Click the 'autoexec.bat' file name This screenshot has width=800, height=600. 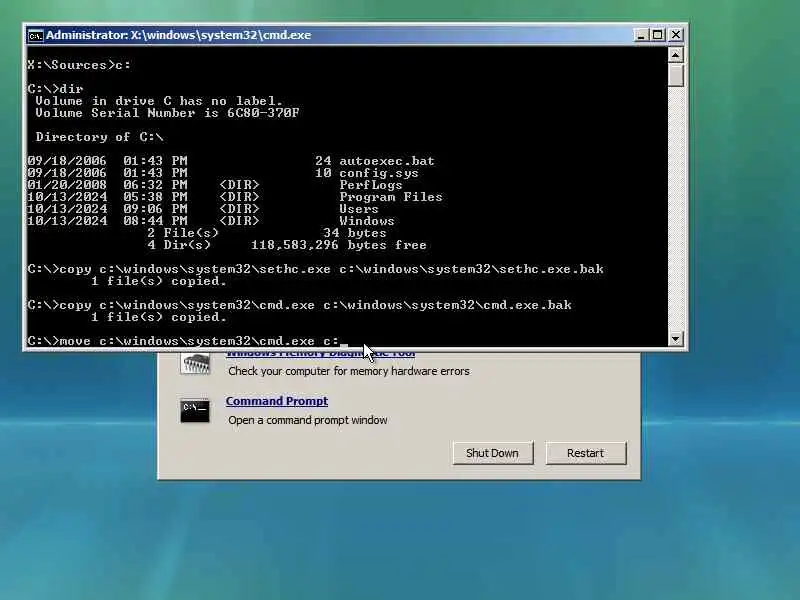click(x=387, y=161)
